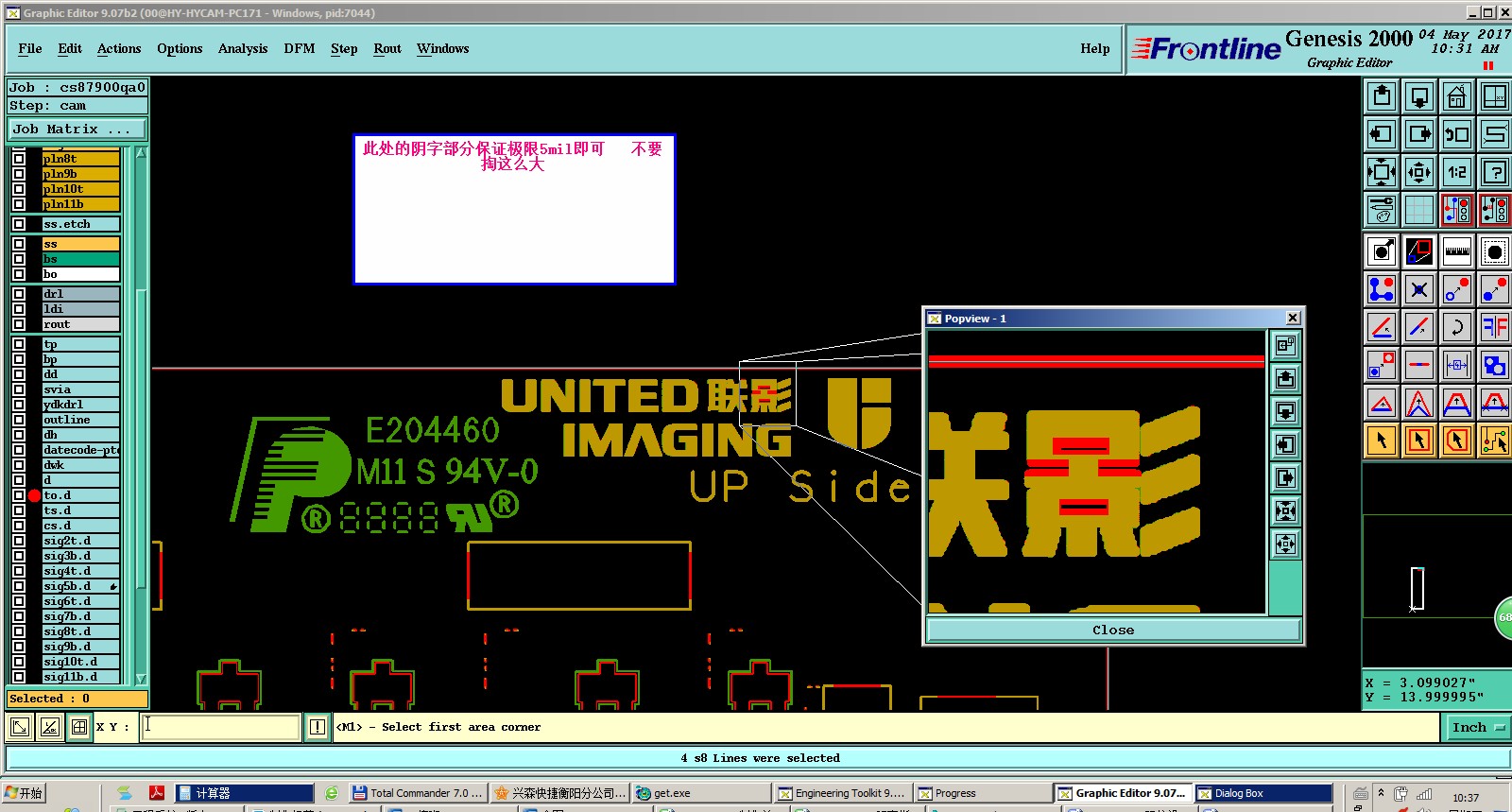
Task: Click the pan down view icon
Action: (x=1419, y=96)
